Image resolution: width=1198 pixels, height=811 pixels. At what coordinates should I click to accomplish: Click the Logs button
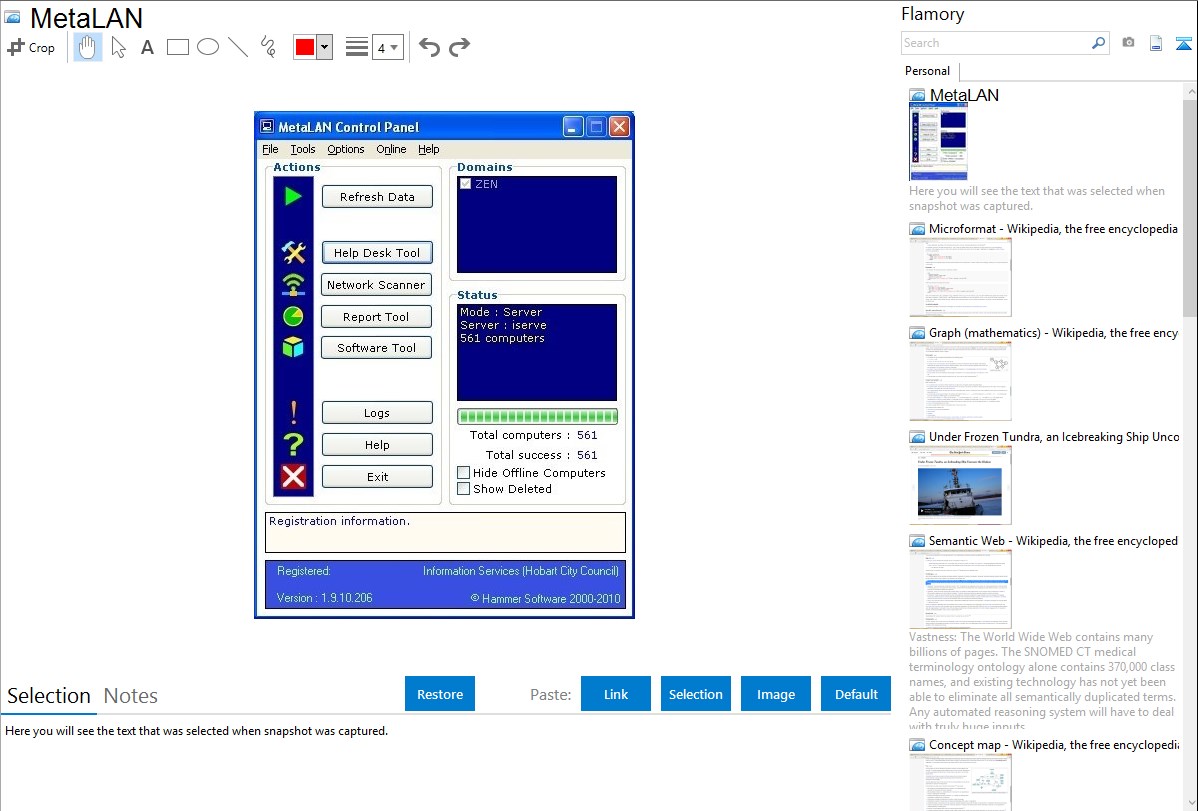click(377, 413)
